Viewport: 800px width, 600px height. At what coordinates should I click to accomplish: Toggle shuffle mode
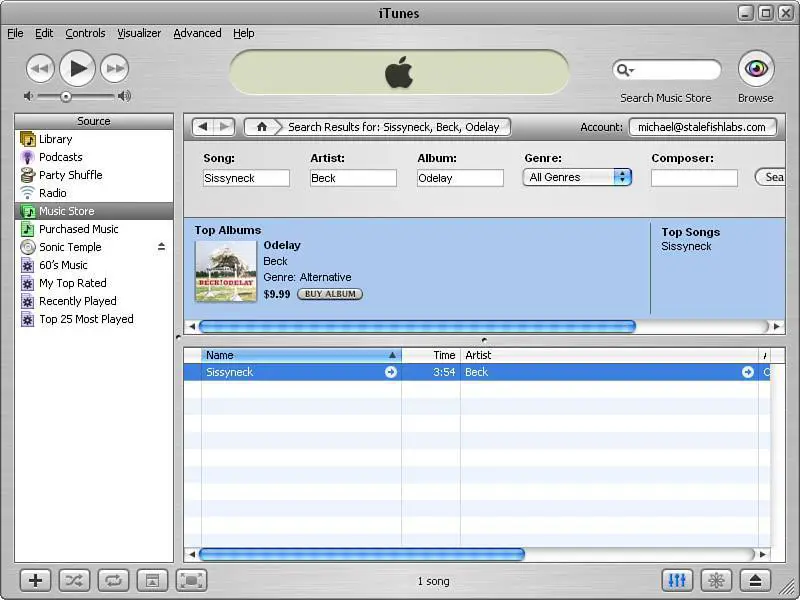74,580
